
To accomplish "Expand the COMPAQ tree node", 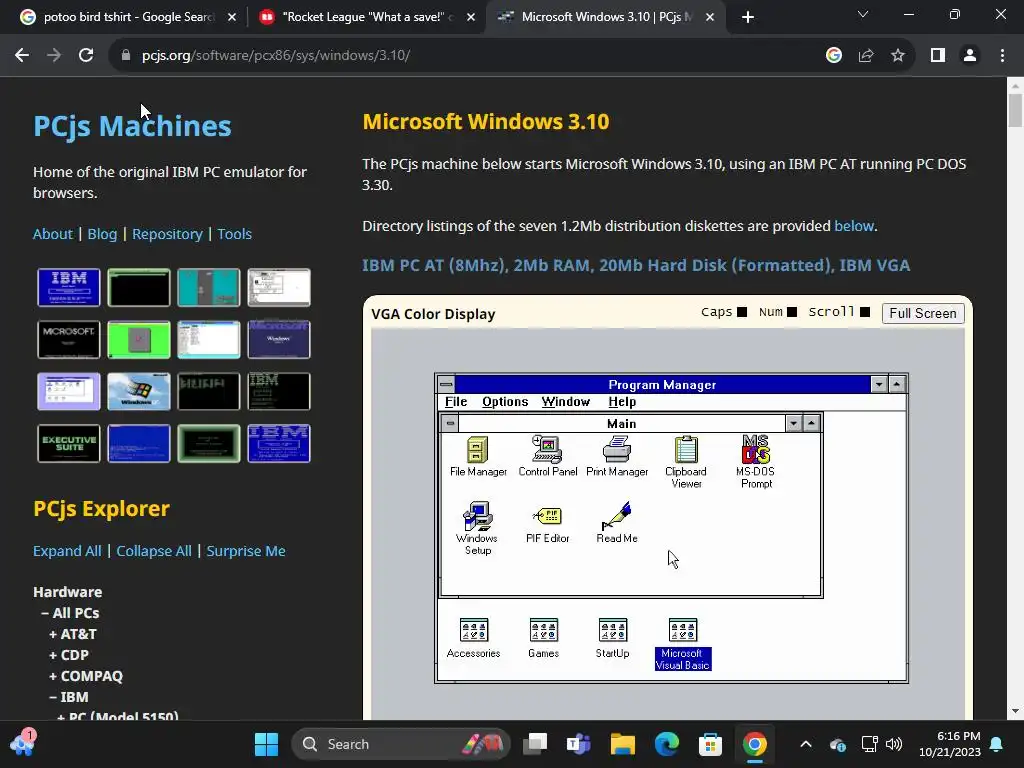I will (86, 676).
